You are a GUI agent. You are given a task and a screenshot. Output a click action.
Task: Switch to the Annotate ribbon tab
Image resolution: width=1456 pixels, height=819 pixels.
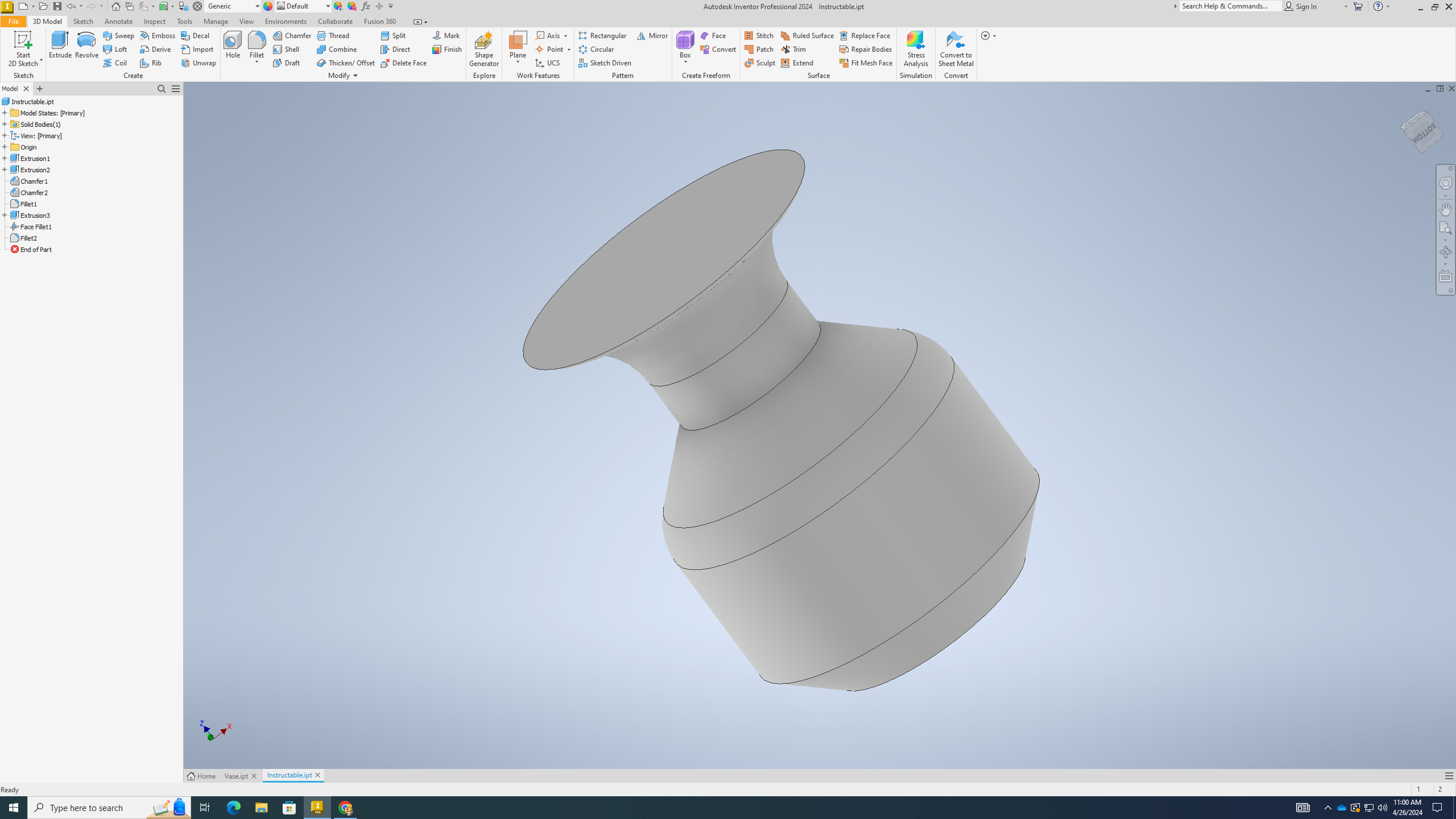pyautogui.click(x=118, y=21)
